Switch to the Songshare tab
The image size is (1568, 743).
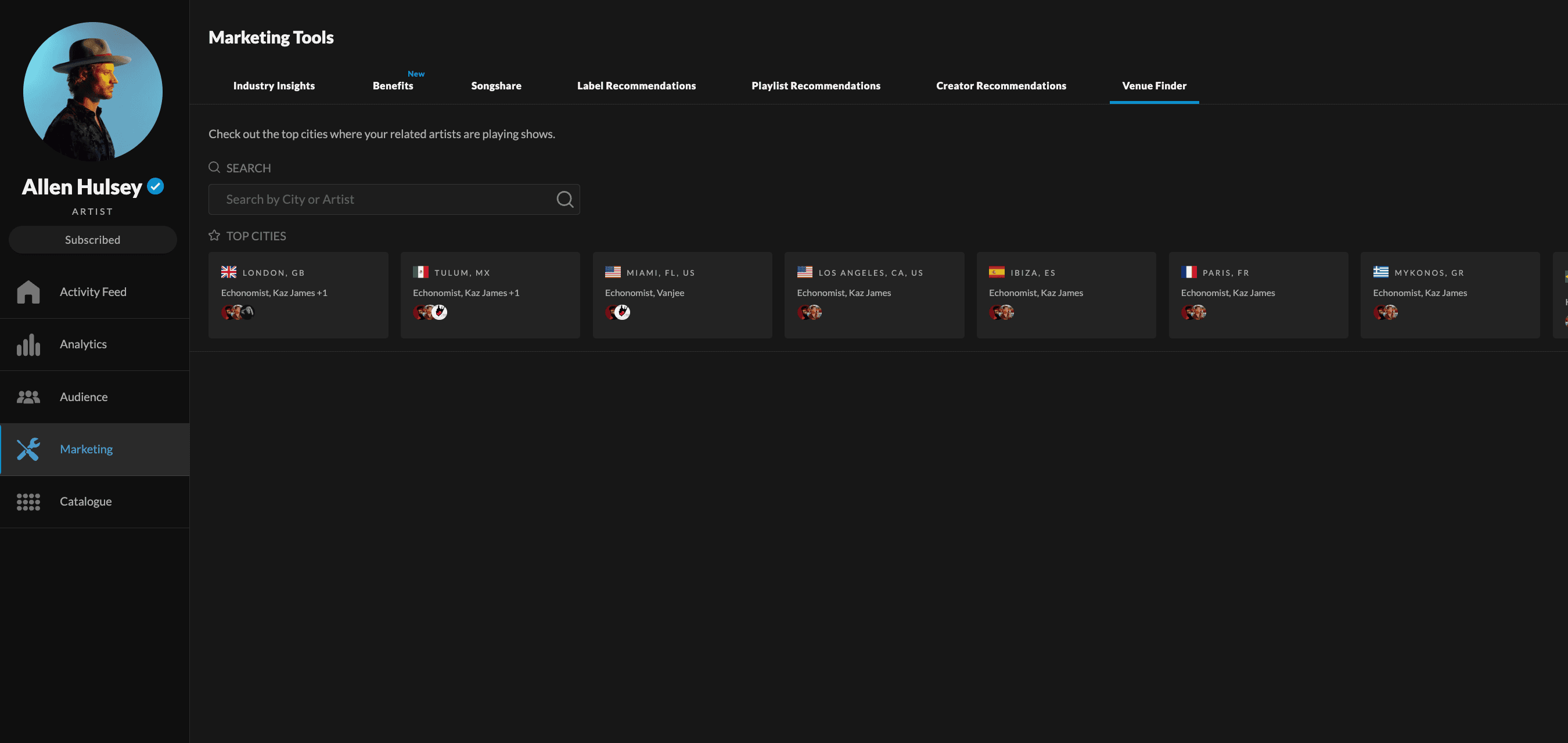click(x=496, y=86)
